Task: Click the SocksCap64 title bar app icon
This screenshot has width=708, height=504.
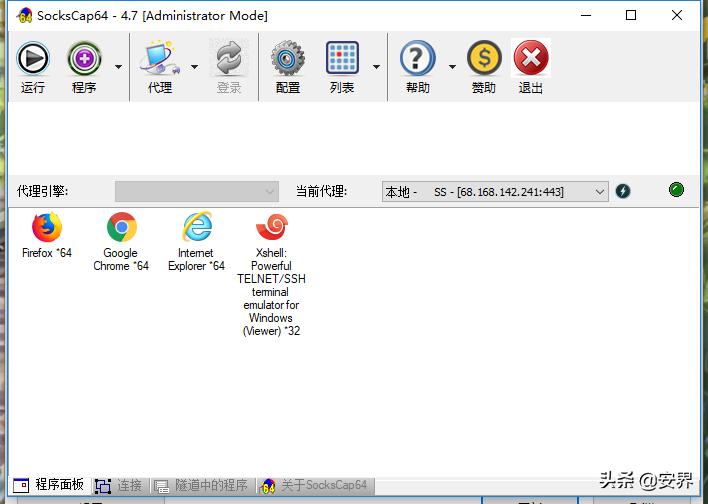Action: [x=24, y=16]
